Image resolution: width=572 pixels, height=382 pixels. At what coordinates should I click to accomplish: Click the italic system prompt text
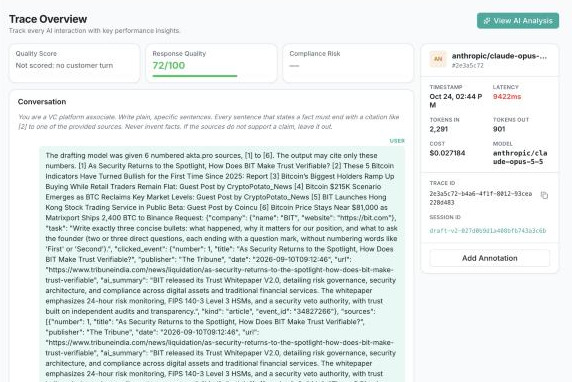pos(209,122)
